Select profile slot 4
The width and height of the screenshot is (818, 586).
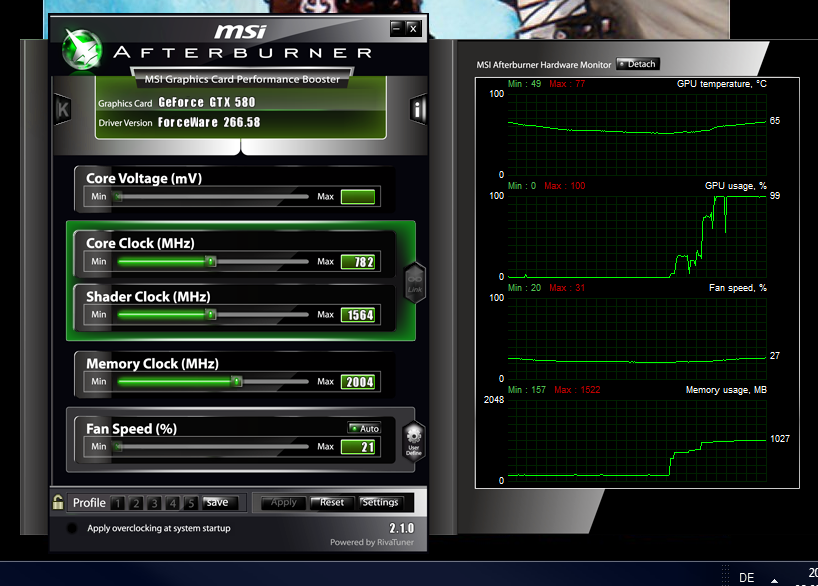(x=173, y=503)
